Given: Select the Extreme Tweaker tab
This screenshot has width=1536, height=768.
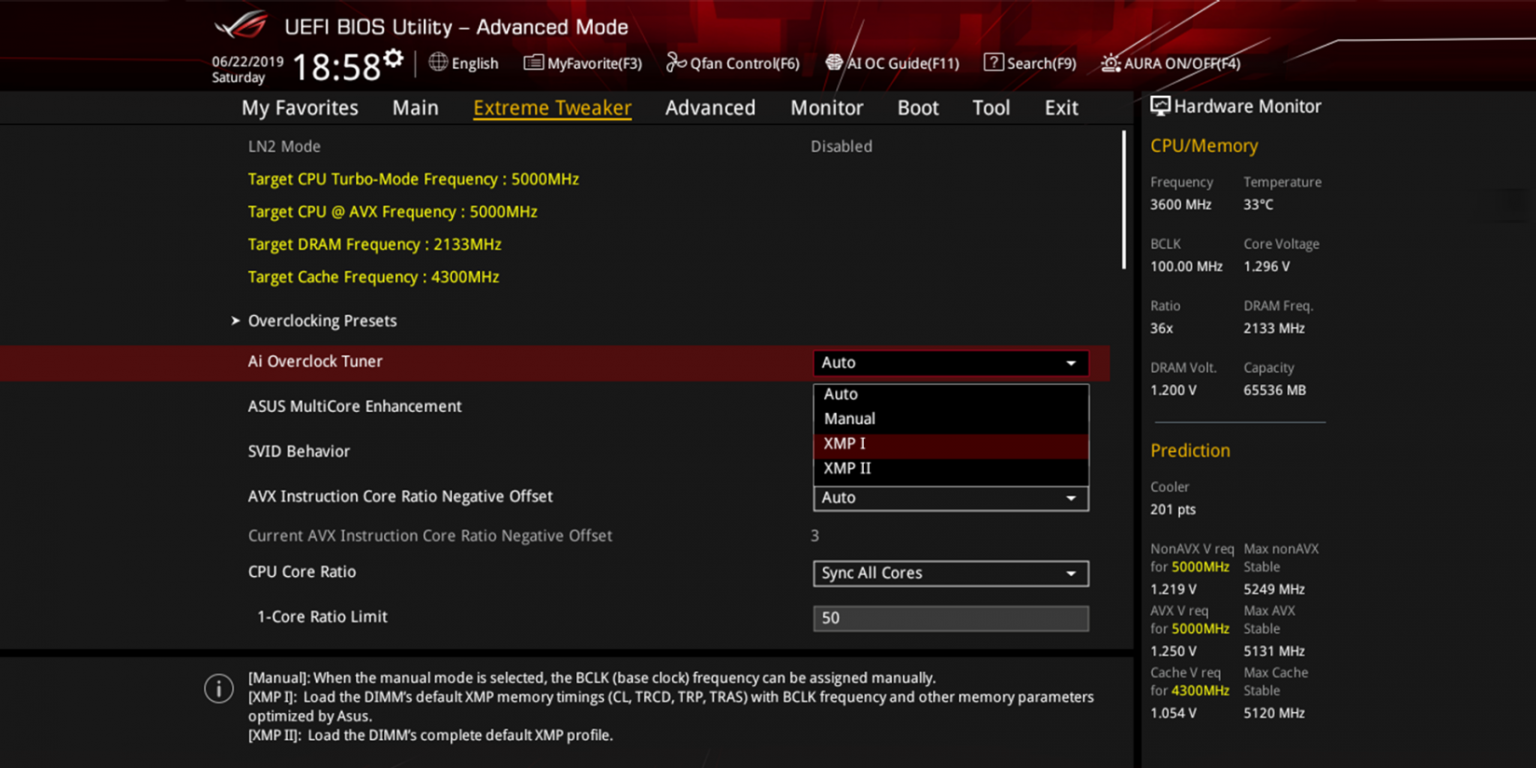Looking at the screenshot, I should click(552, 108).
